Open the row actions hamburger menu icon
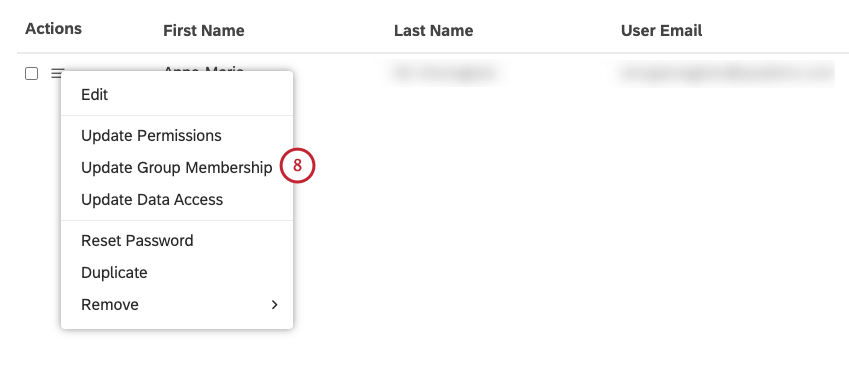The height and width of the screenshot is (377, 849). tap(58, 73)
